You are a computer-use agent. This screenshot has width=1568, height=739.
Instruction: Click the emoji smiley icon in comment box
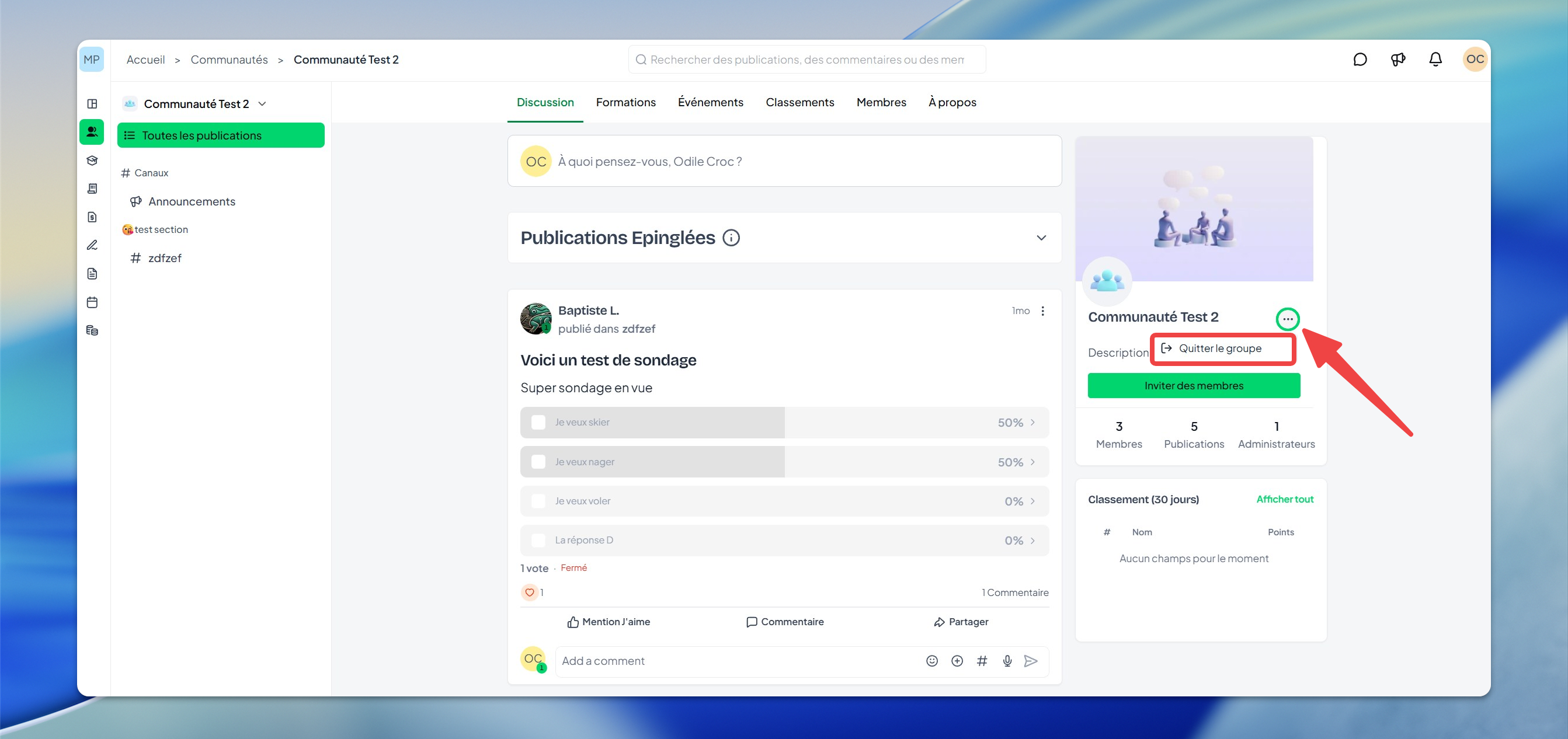click(931, 661)
